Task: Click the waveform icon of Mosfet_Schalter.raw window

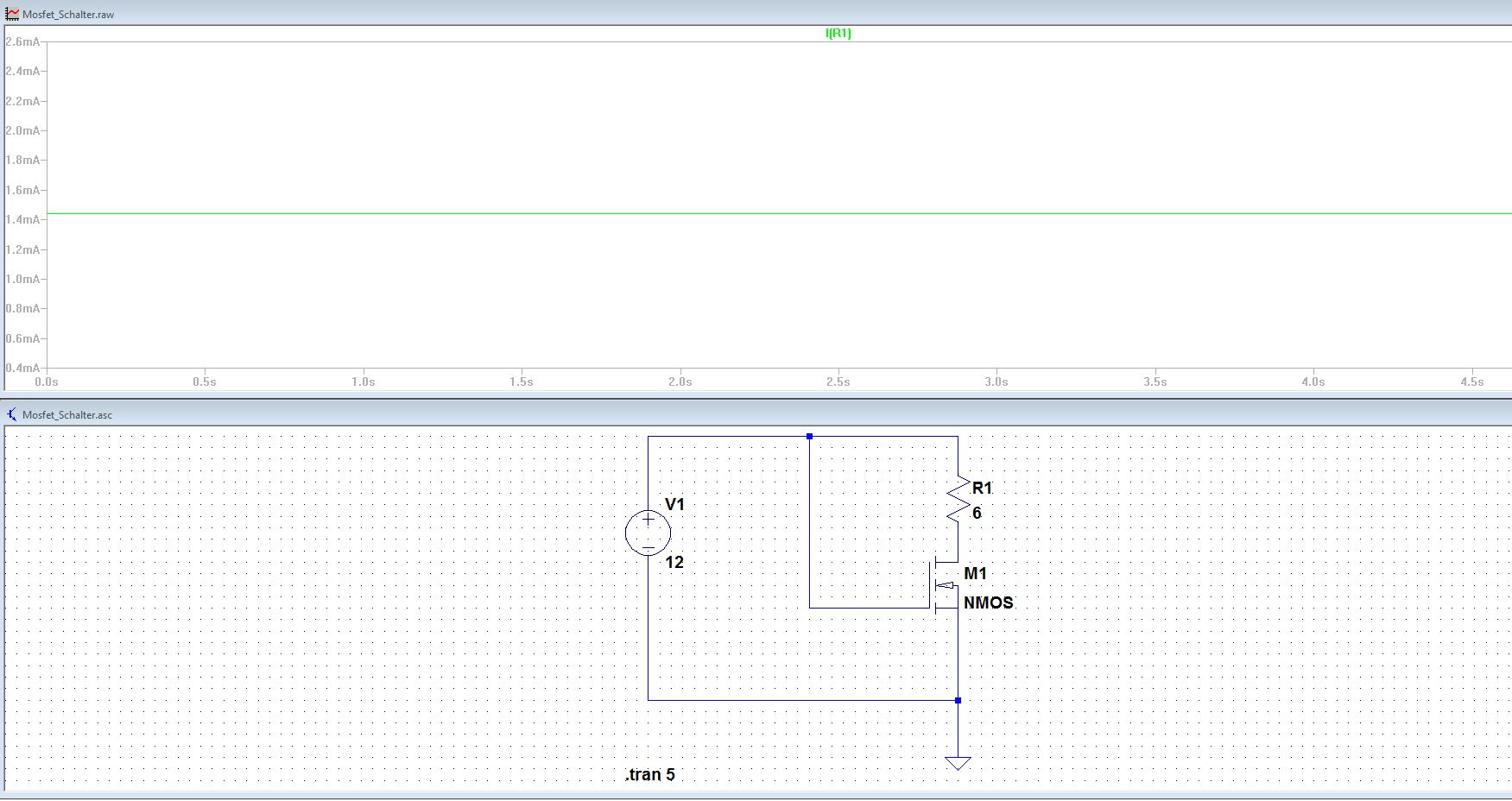Action: point(12,14)
